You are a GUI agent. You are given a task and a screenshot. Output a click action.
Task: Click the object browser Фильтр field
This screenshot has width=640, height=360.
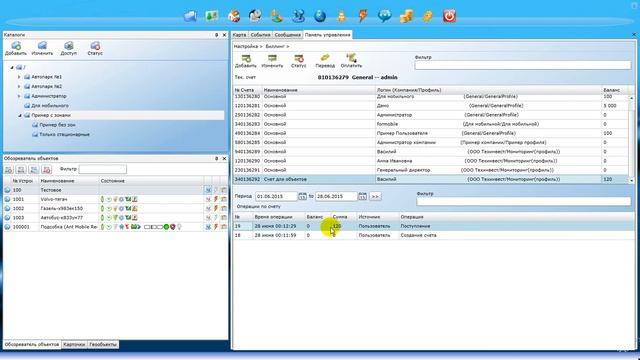pyautogui.click(x=102, y=169)
